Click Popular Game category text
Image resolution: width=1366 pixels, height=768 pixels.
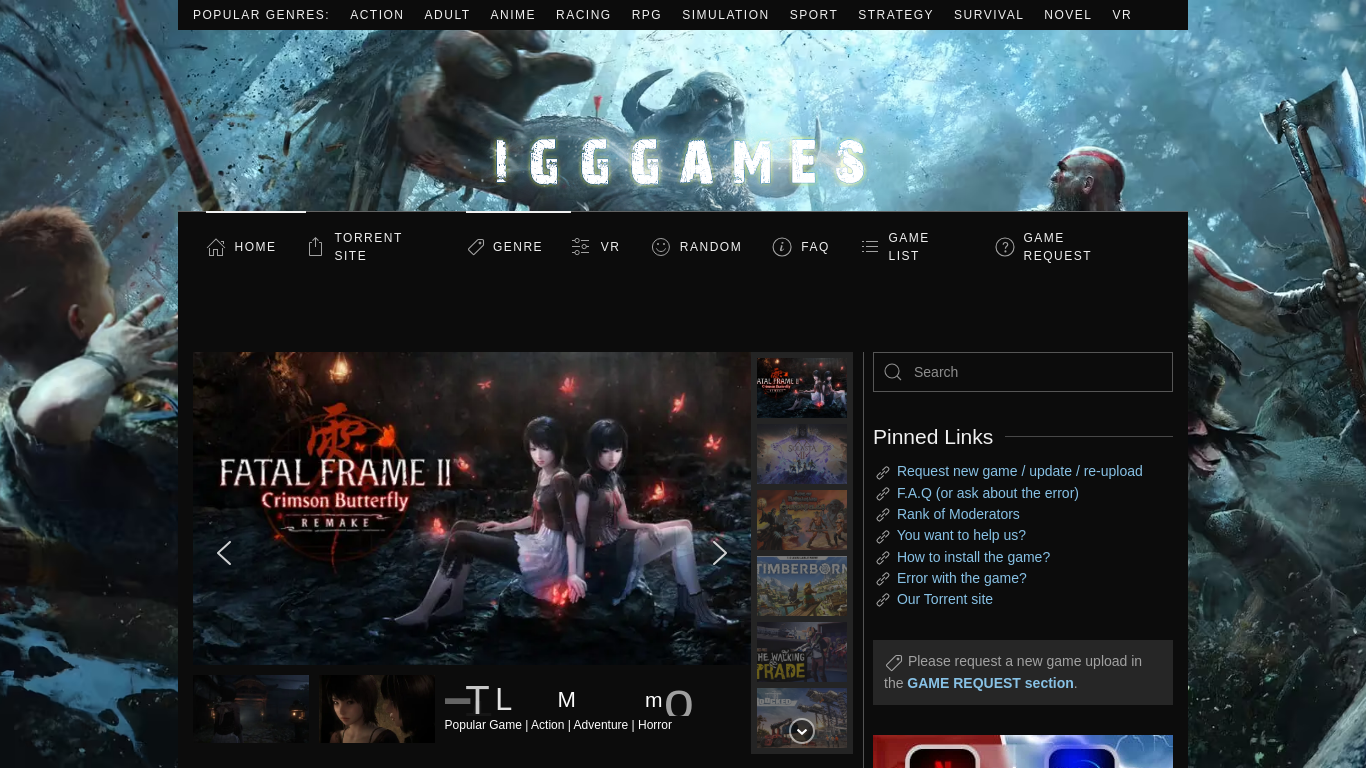coord(483,725)
